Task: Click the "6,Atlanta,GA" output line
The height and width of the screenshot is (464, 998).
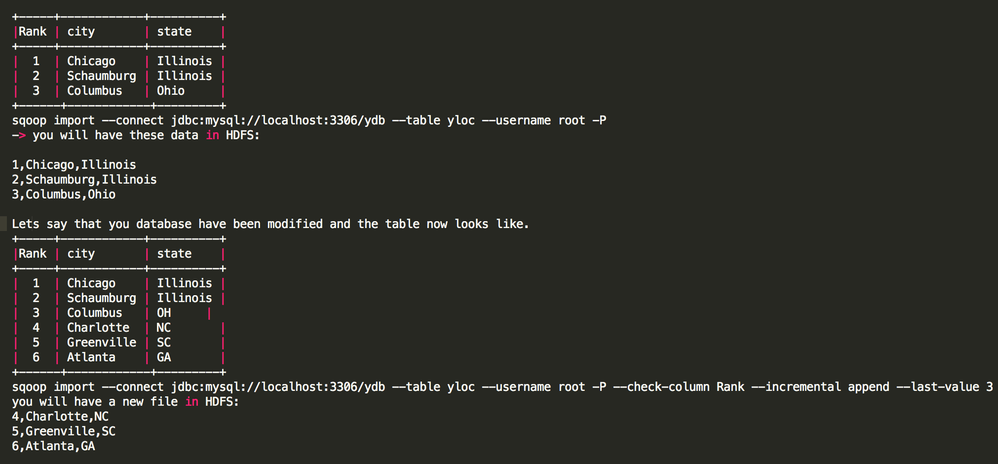Action: click(53, 446)
